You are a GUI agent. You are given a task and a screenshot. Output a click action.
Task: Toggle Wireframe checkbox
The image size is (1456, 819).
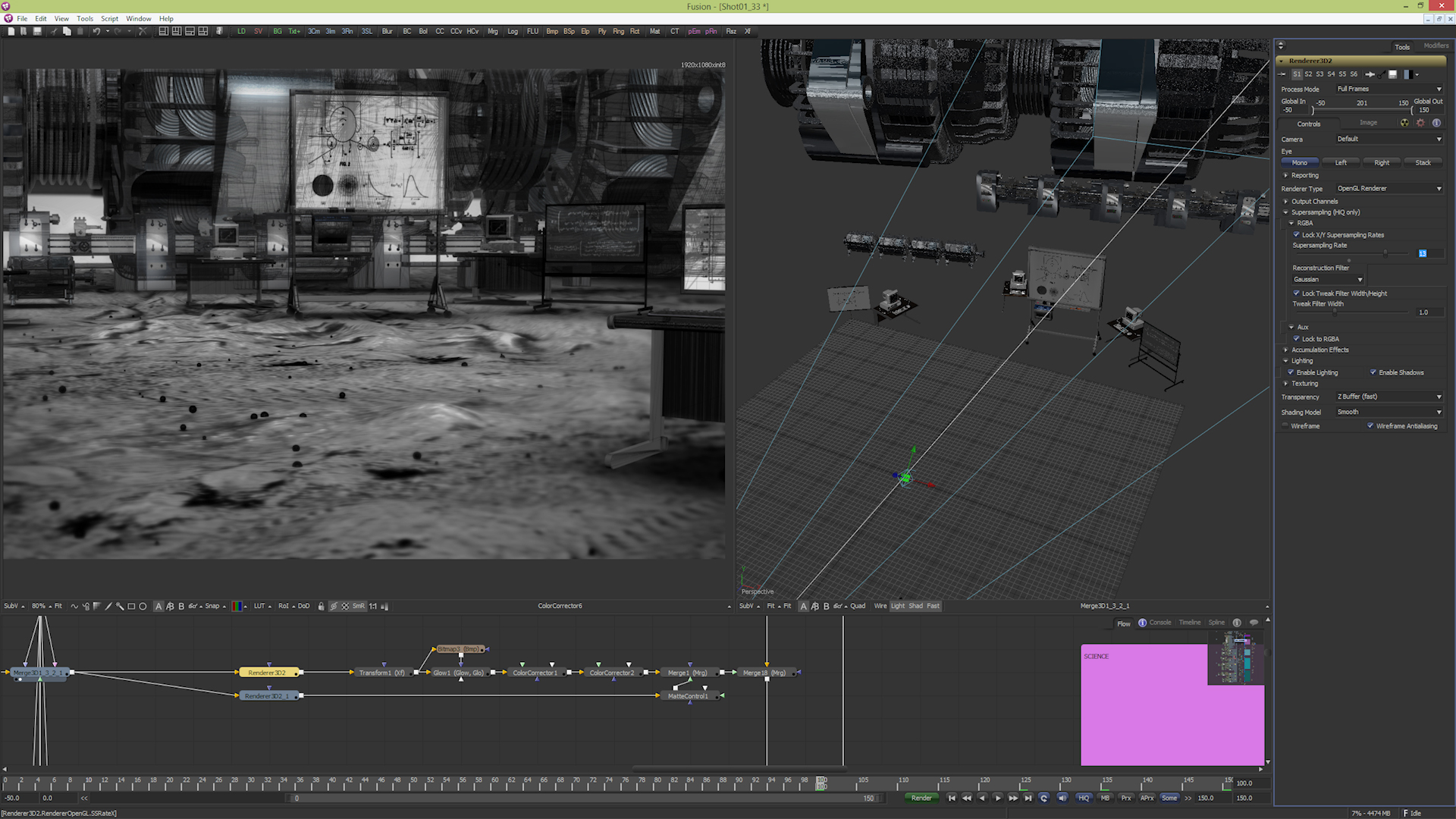click(x=1285, y=426)
